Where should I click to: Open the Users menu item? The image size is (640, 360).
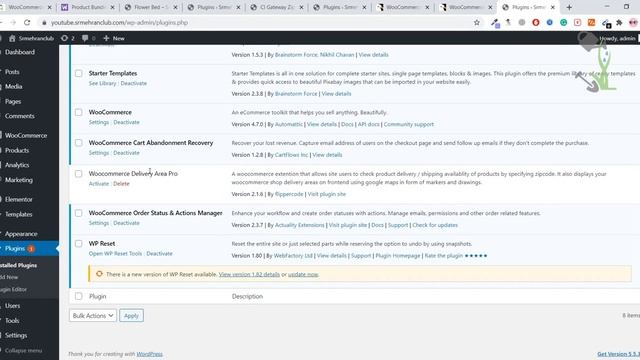12,306
